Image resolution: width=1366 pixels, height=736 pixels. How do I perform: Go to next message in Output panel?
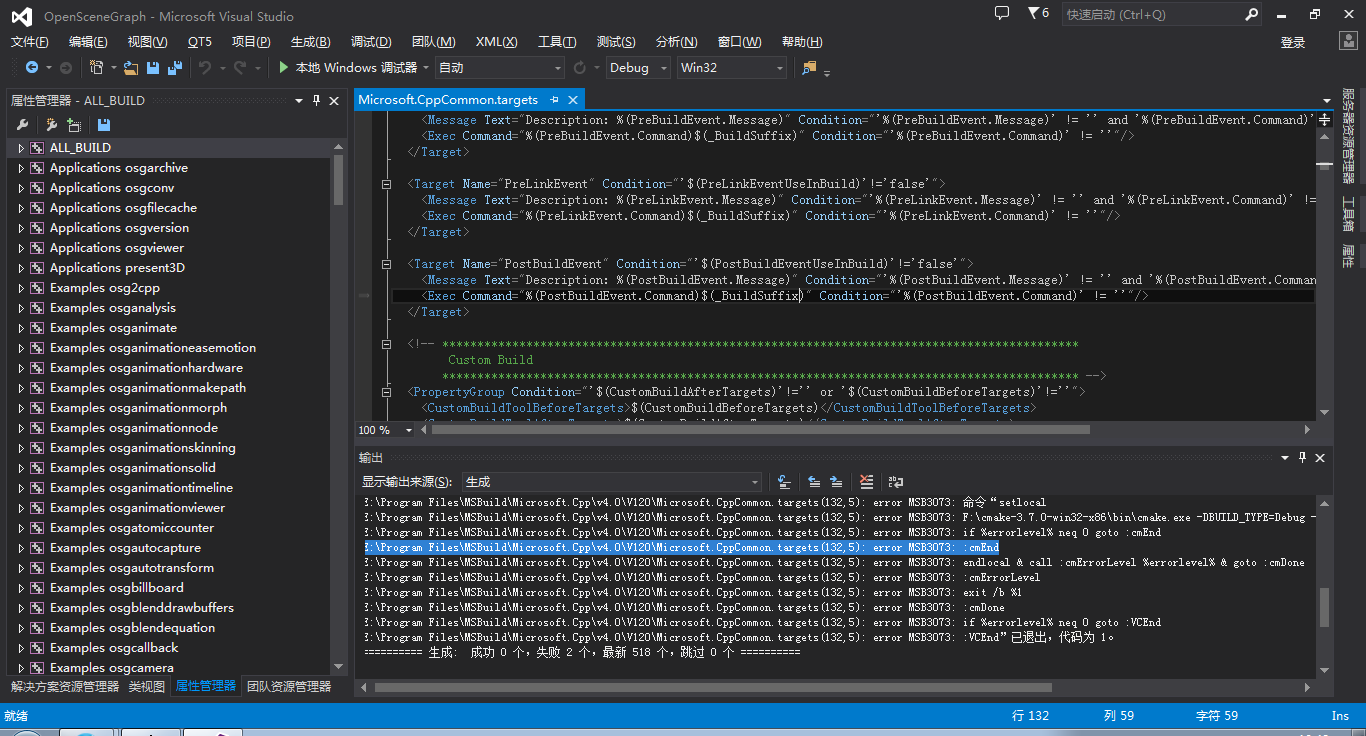coord(836,482)
